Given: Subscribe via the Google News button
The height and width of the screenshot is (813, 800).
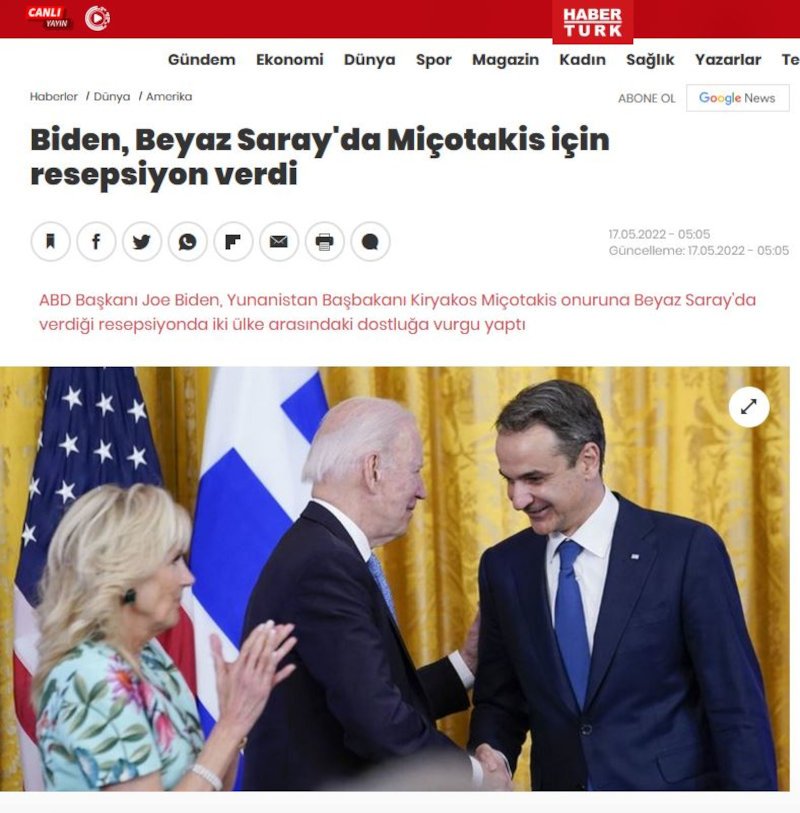Looking at the screenshot, I should coord(737,98).
